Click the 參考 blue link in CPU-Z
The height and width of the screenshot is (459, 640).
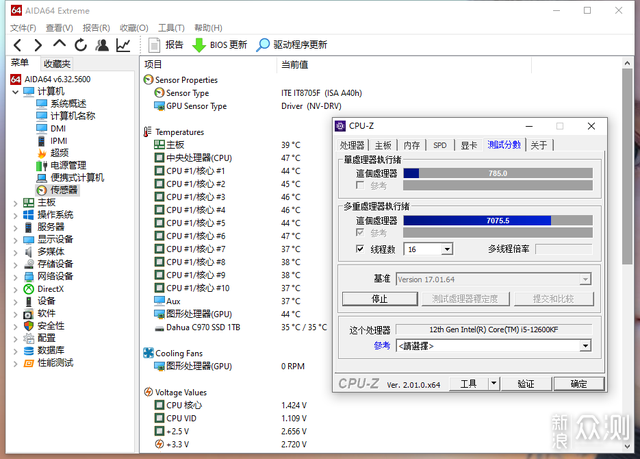coord(382,346)
